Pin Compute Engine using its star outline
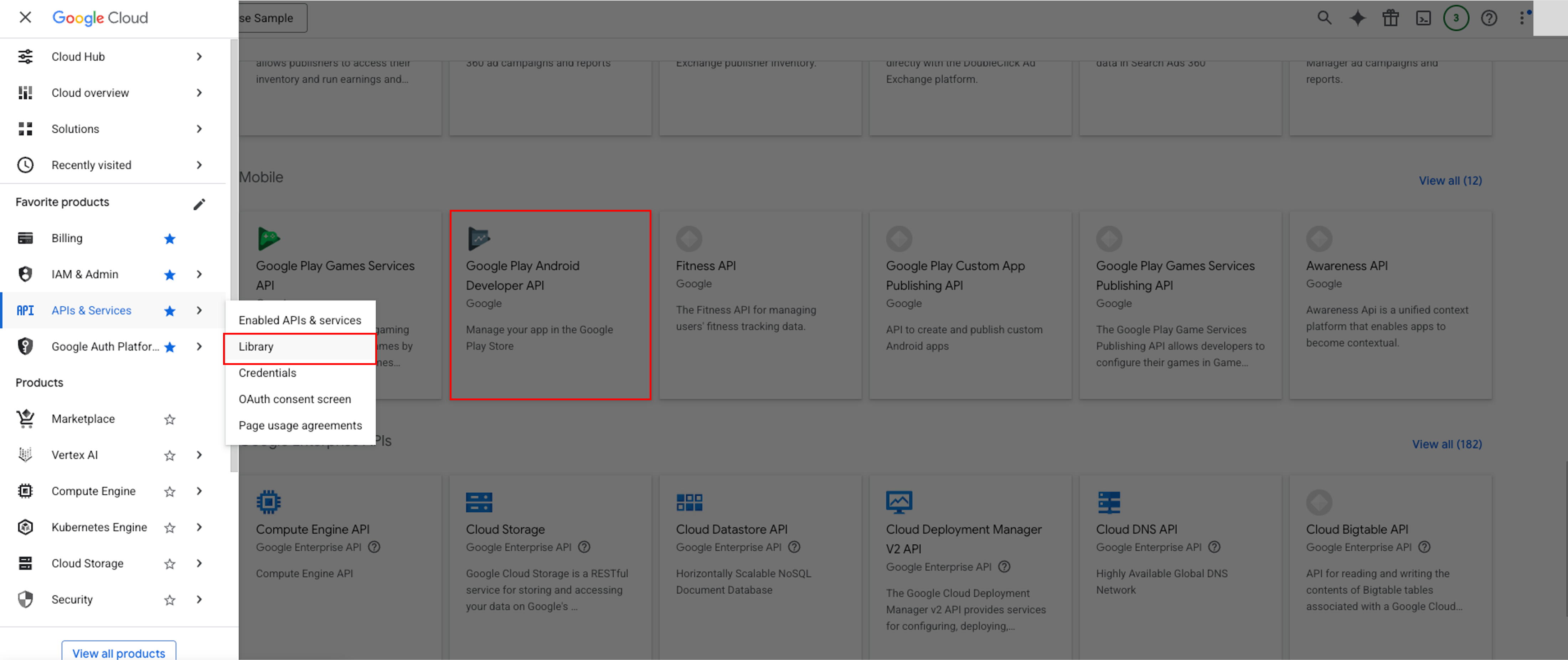This screenshot has width=1568, height=660. tap(170, 491)
